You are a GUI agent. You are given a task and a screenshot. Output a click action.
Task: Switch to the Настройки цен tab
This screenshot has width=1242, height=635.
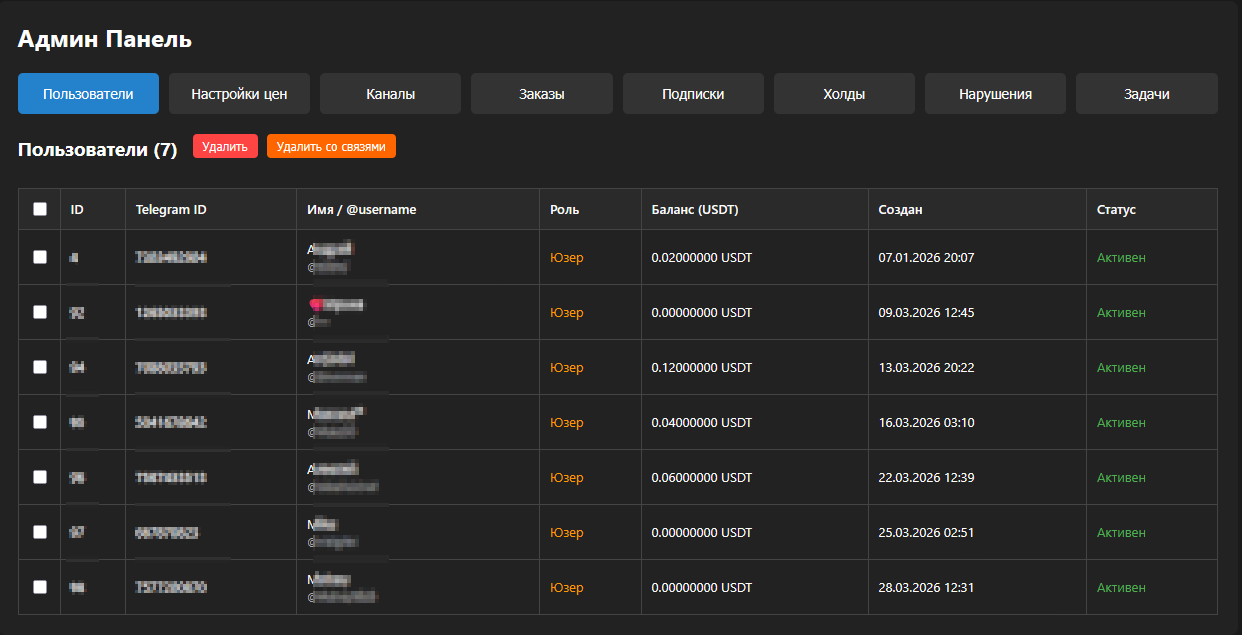tap(239, 94)
